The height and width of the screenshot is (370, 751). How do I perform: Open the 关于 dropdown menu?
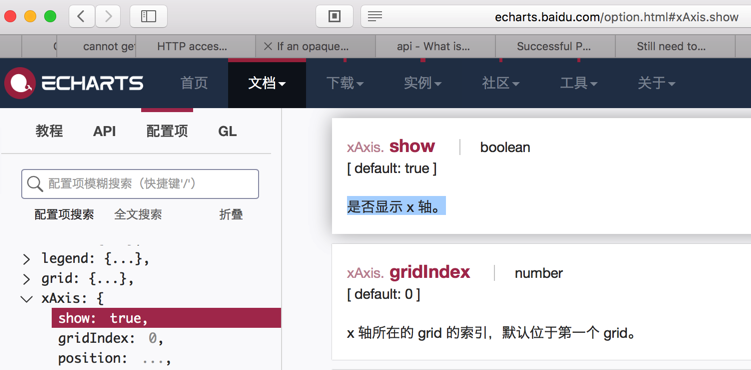pyautogui.click(x=656, y=83)
